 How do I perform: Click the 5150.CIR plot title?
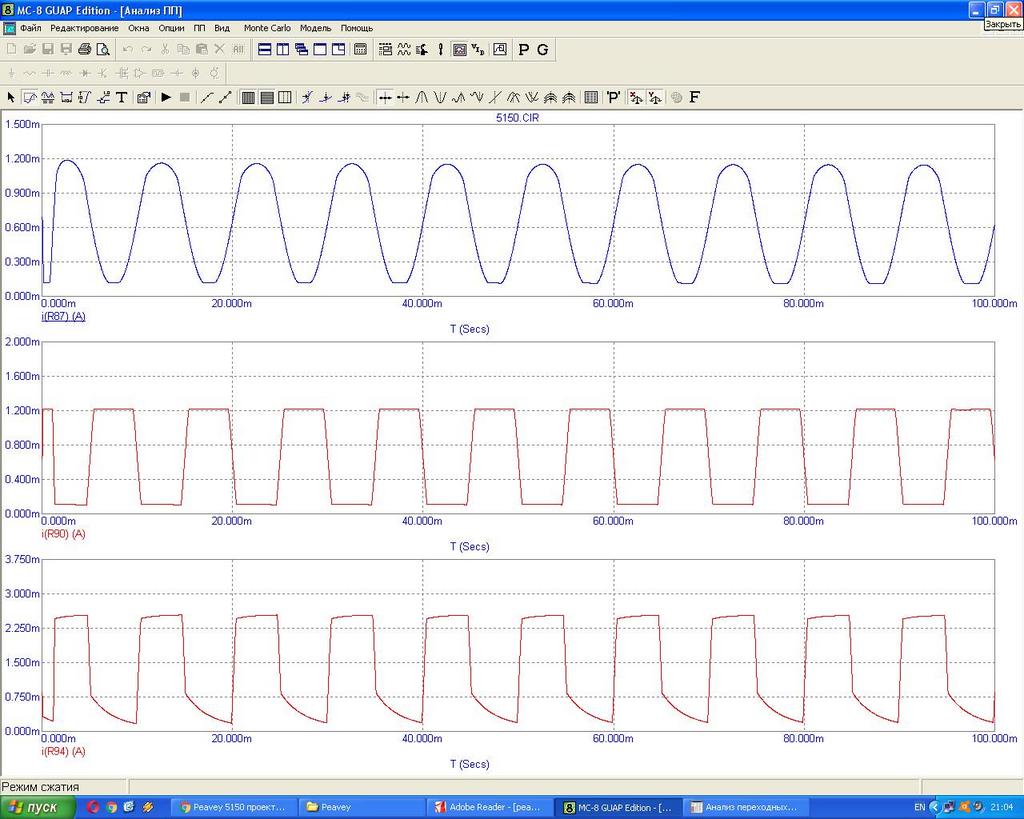(x=518, y=118)
